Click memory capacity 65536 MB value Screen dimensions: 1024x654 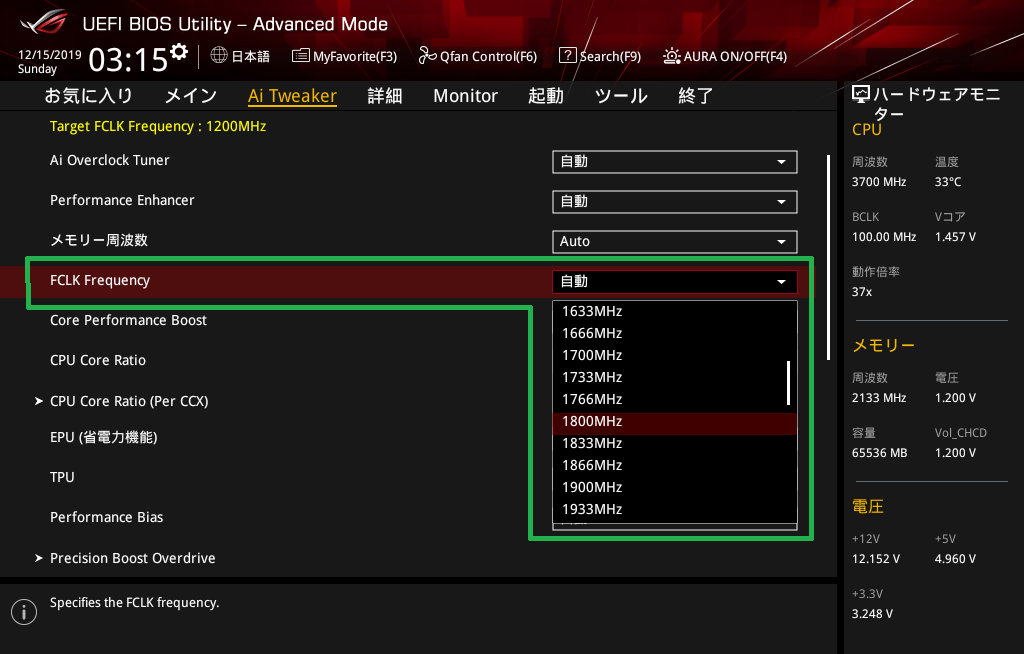pos(879,453)
